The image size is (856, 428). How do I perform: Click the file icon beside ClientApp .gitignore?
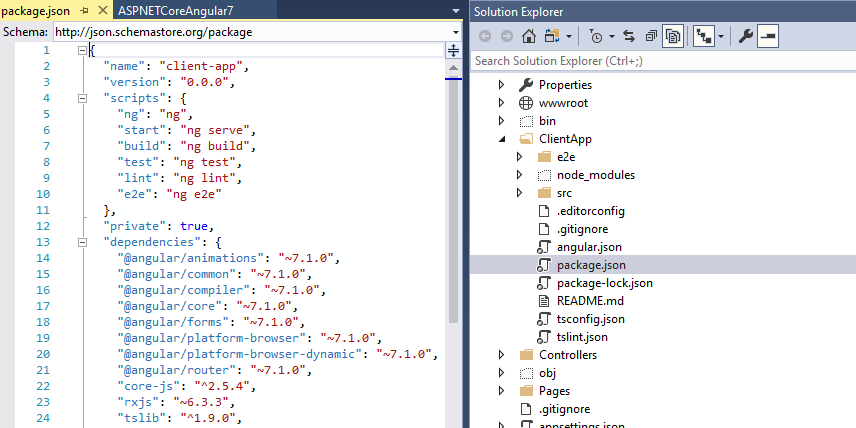click(x=543, y=229)
